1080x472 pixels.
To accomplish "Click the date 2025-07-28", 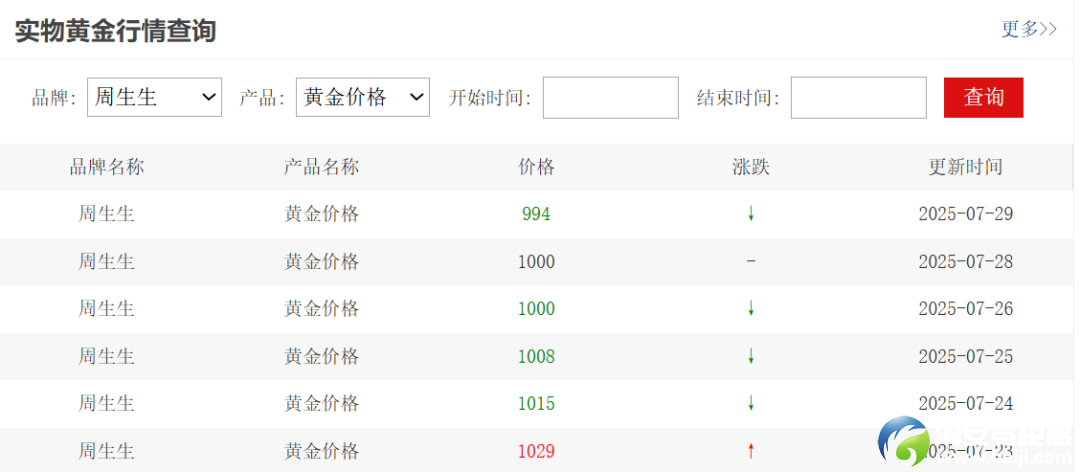I will [966, 262].
